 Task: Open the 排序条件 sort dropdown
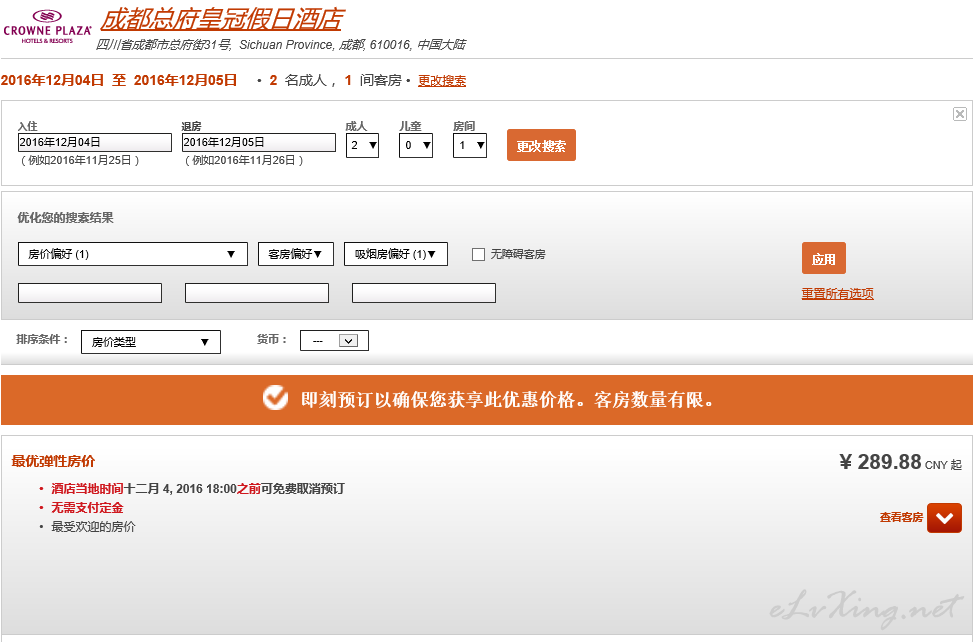coord(151,341)
